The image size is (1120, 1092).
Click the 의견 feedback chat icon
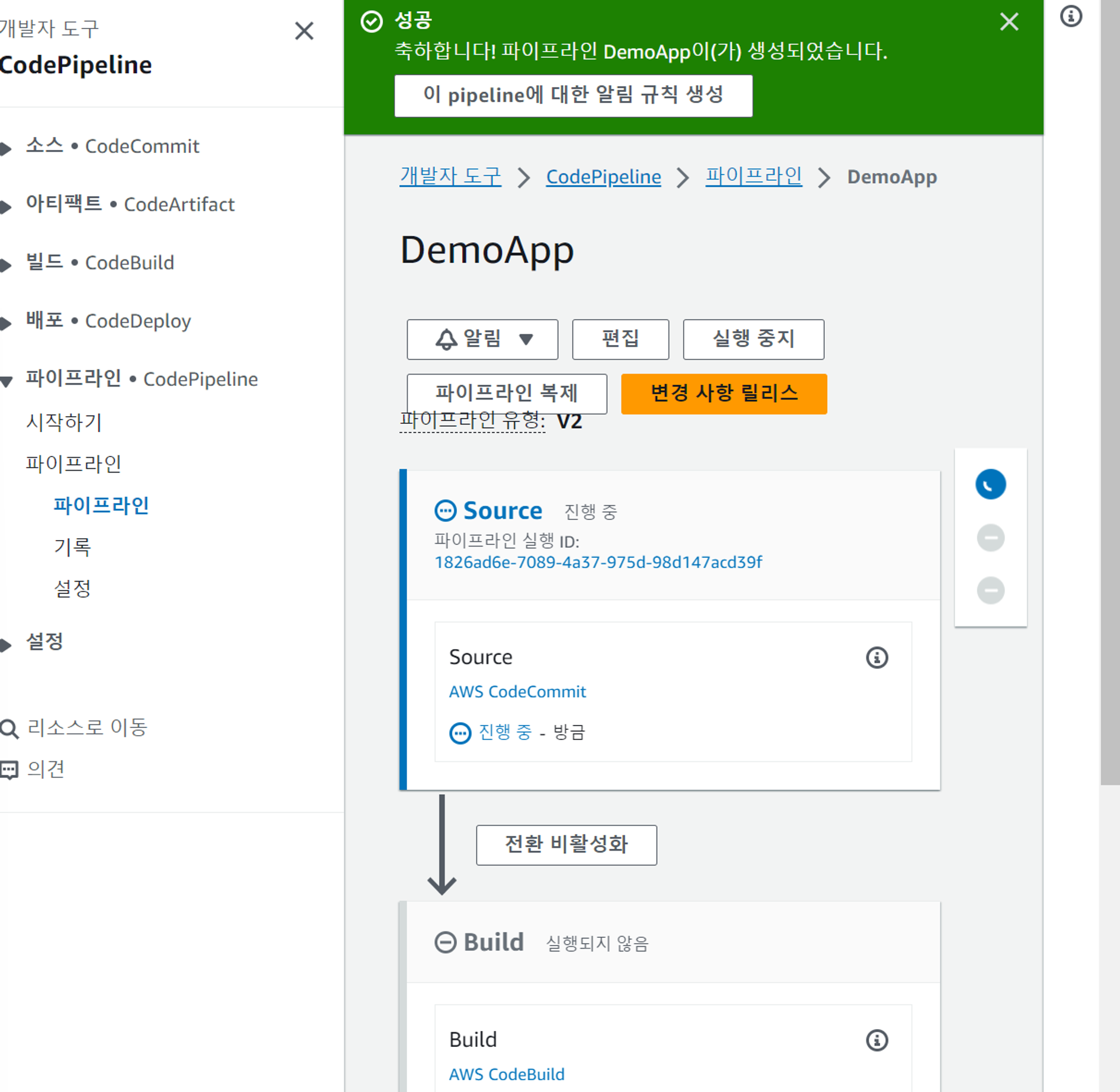click(9, 770)
